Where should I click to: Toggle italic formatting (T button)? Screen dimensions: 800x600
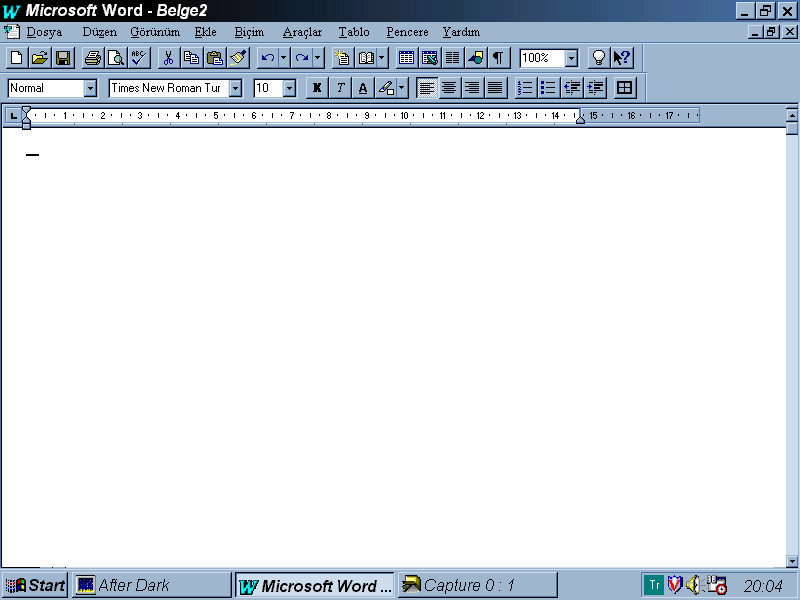pos(340,88)
